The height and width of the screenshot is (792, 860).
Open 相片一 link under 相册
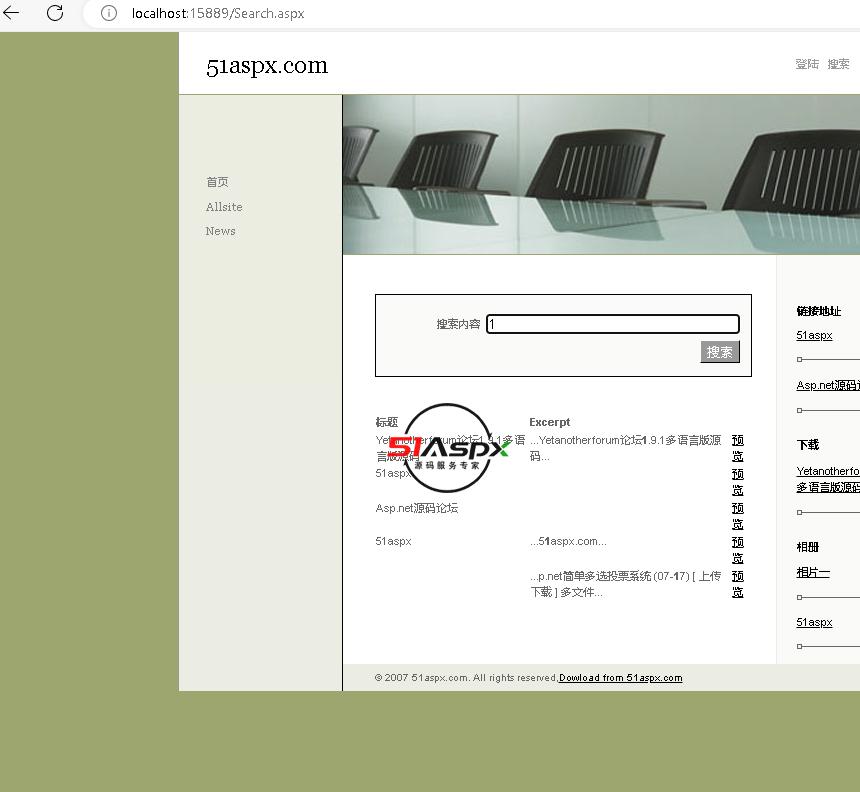813,572
